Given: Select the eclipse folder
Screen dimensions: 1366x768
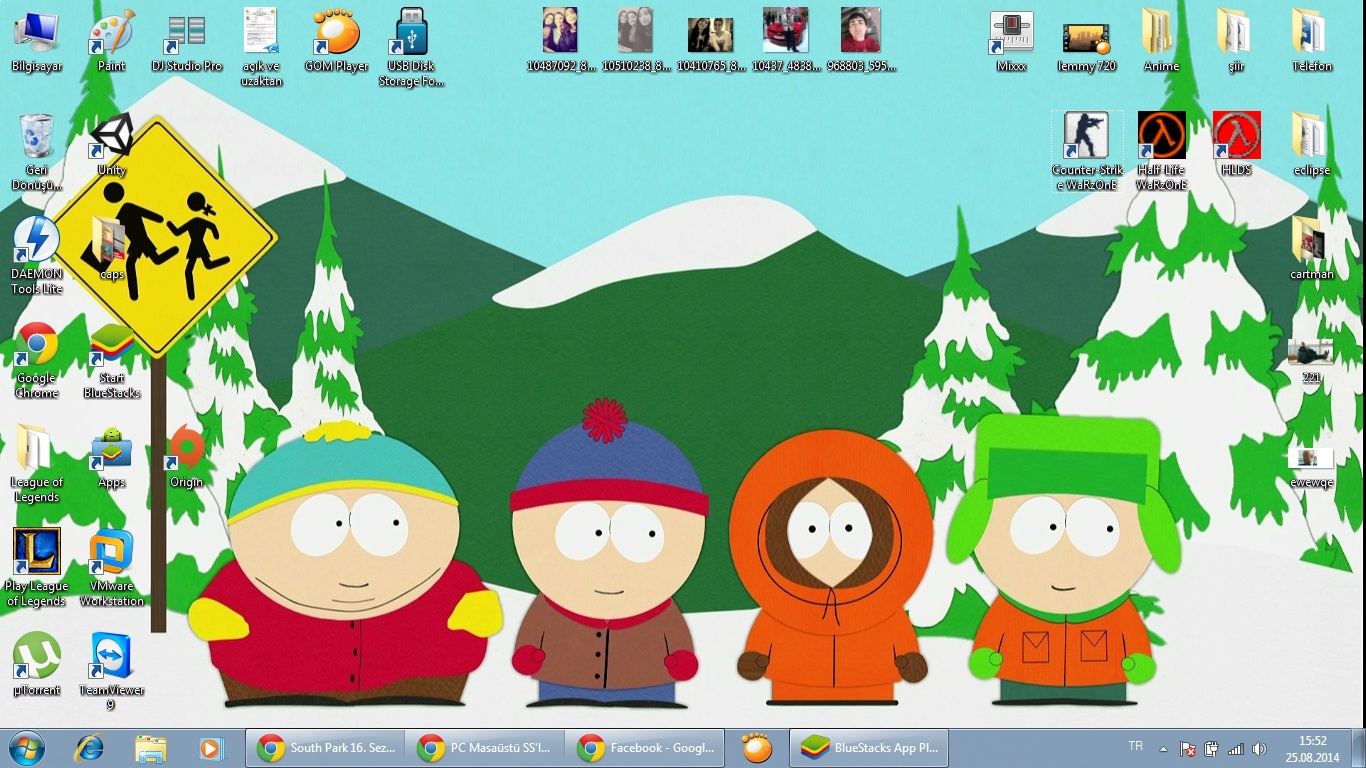Looking at the screenshot, I should (1311, 145).
